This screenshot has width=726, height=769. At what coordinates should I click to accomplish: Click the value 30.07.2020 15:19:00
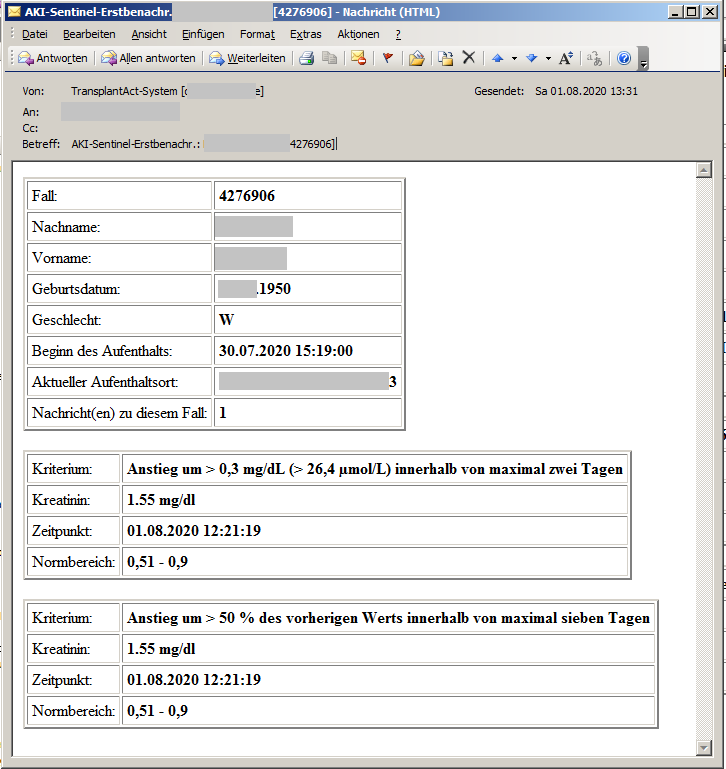pos(285,351)
